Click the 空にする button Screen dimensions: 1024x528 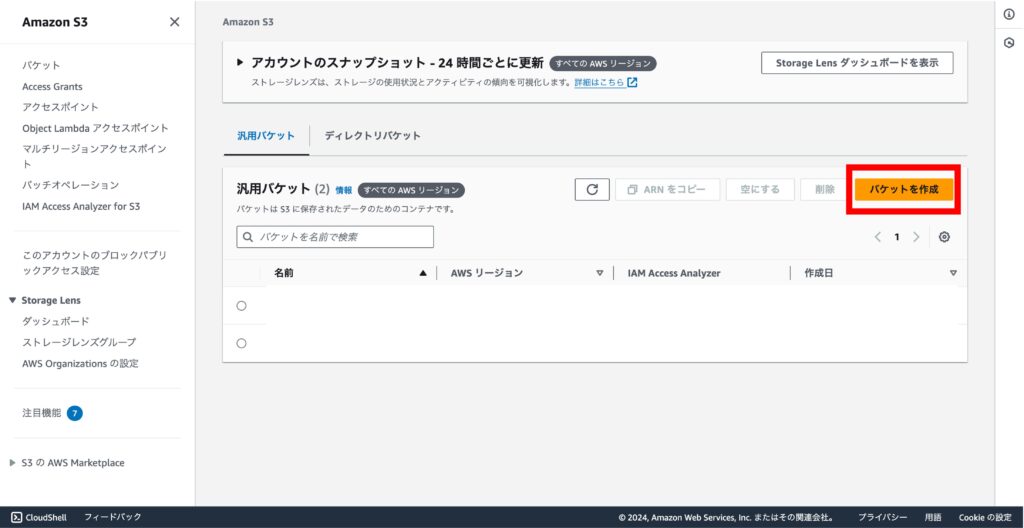(x=760, y=190)
